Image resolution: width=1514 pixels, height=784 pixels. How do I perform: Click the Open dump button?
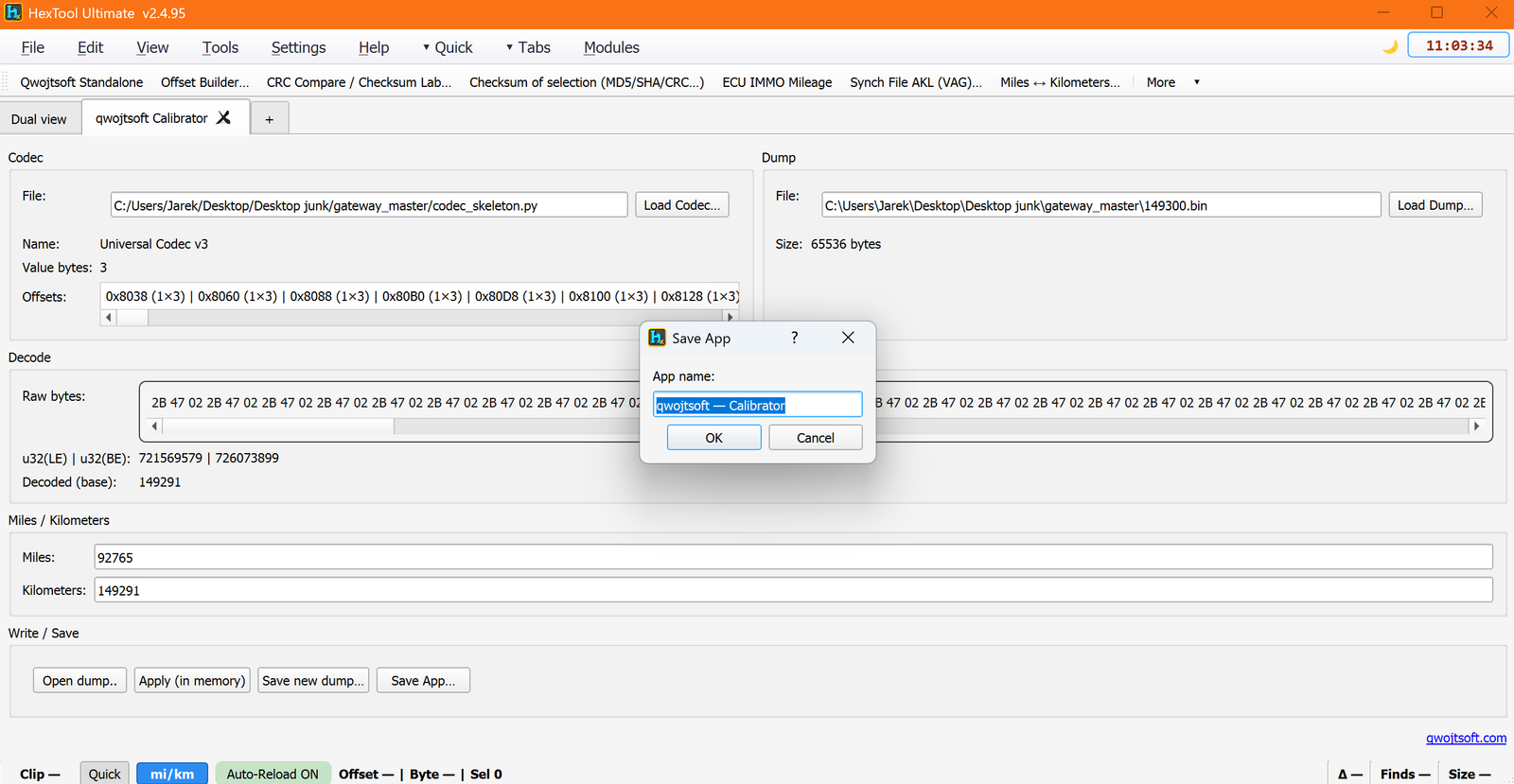[79, 681]
